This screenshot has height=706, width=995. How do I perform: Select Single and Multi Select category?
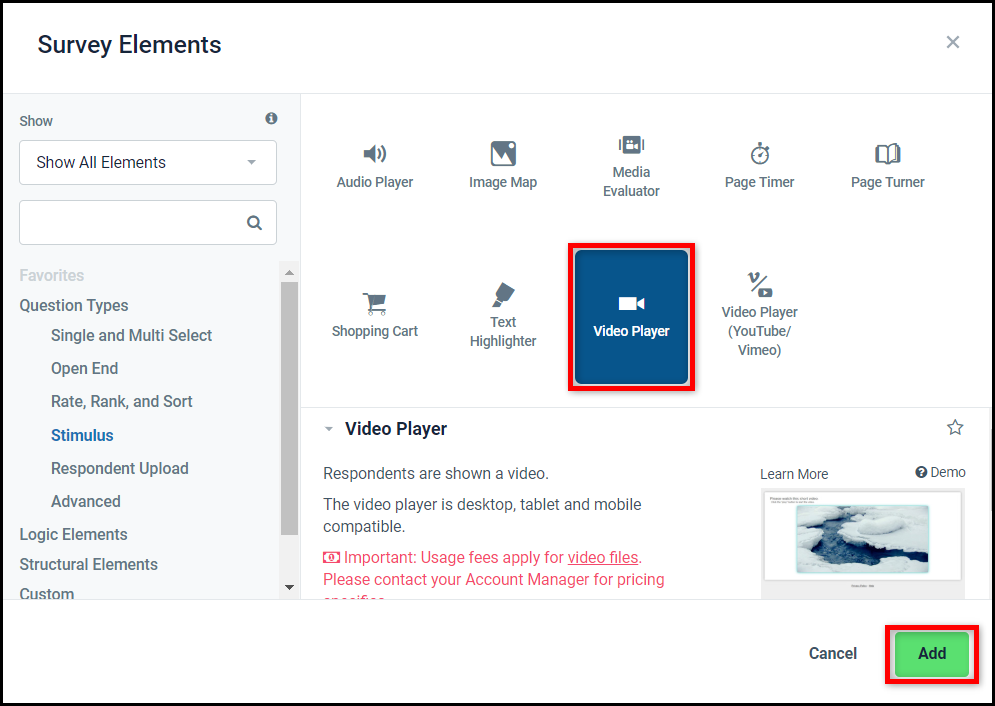tap(131, 335)
